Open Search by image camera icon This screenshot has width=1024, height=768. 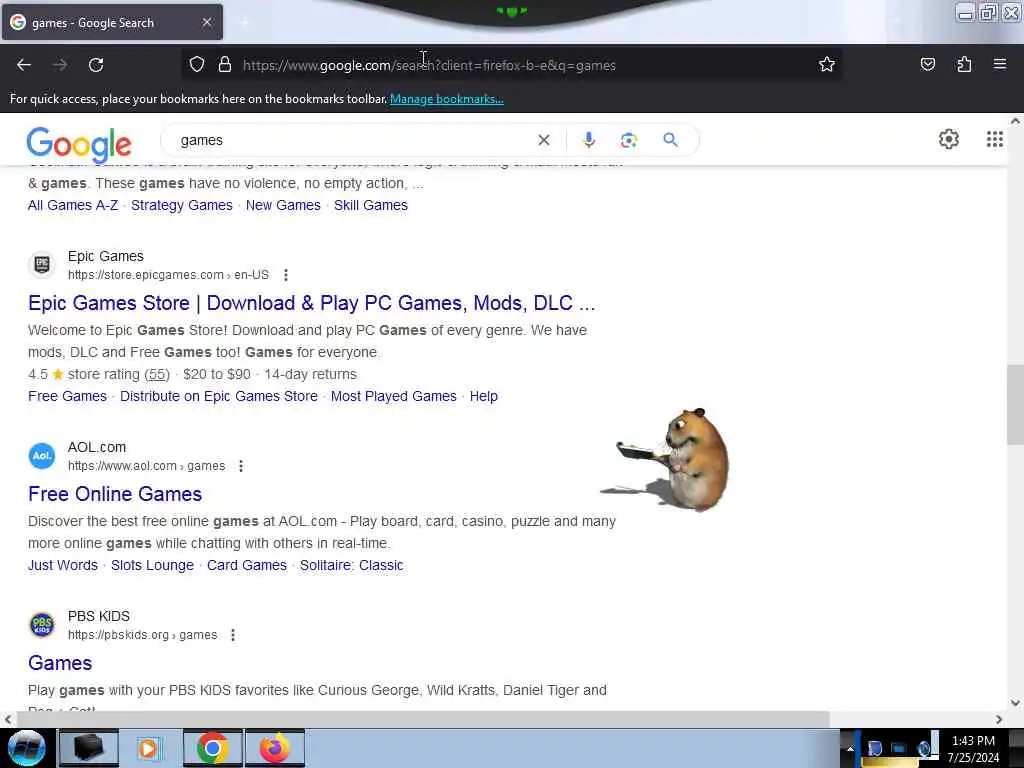(x=628, y=140)
